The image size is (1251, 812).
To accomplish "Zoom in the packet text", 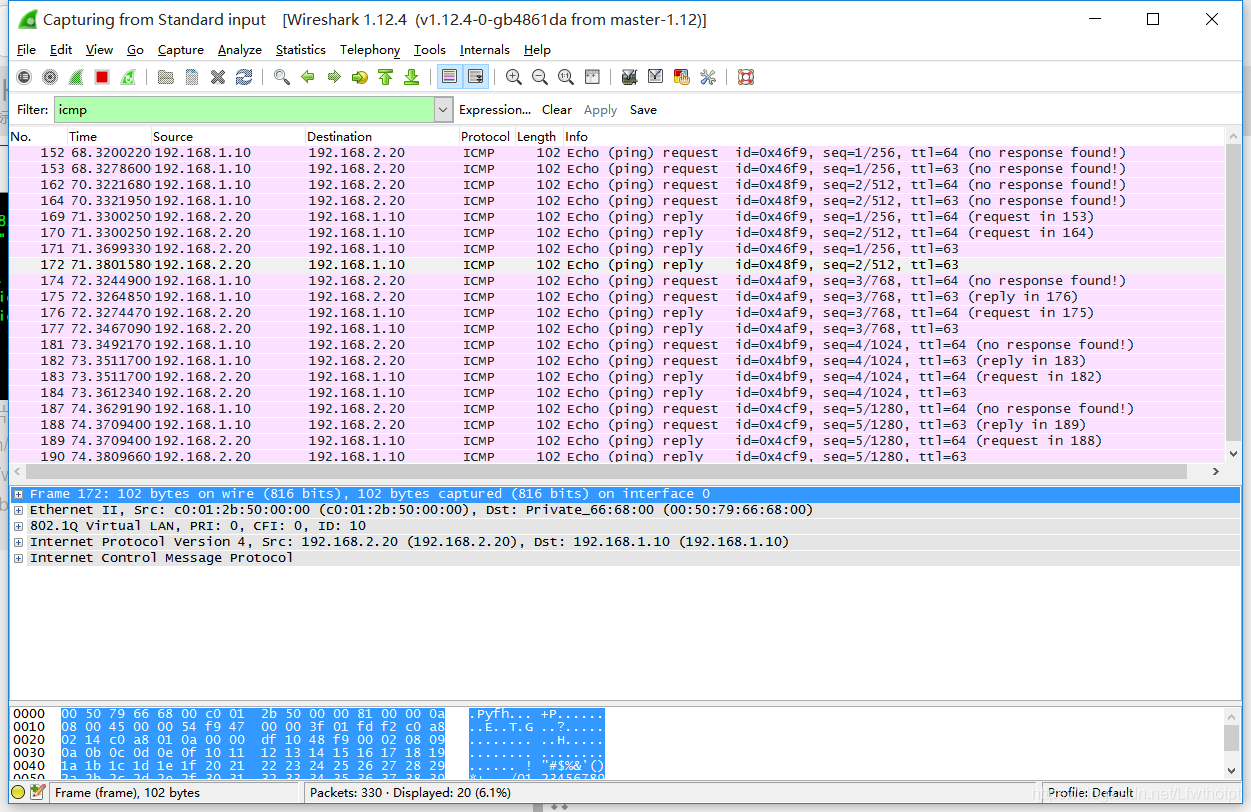I will pos(514,77).
